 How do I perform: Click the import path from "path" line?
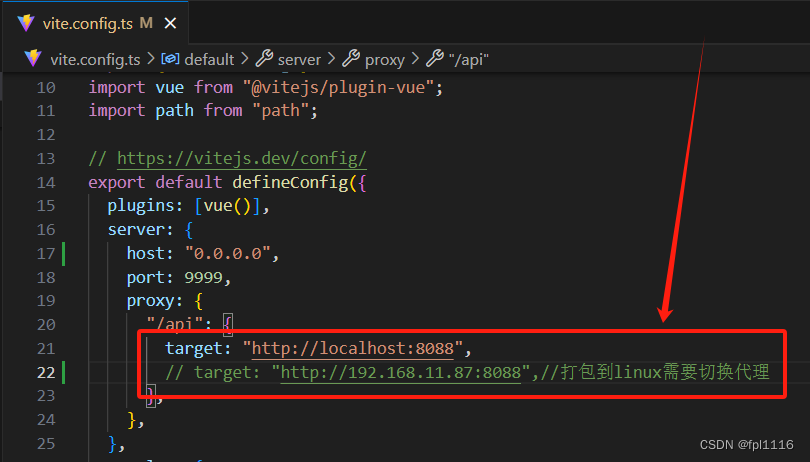pyautogui.click(x=203, y=111)
